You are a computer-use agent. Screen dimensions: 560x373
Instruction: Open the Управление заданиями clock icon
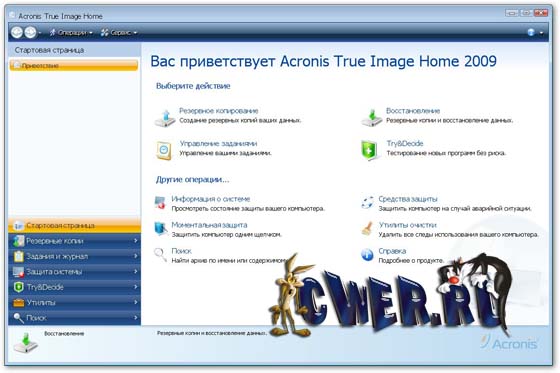(x=164, y=150)
